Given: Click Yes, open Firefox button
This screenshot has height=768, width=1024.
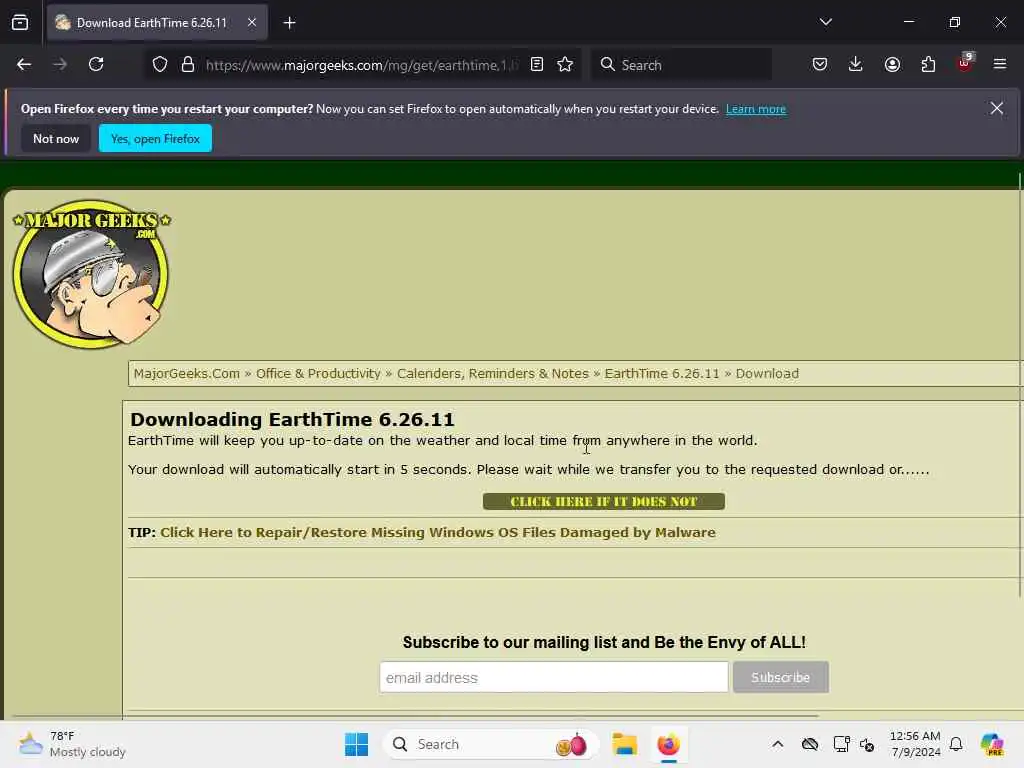Looking at the screenshot, I should (x=155, y=138).
